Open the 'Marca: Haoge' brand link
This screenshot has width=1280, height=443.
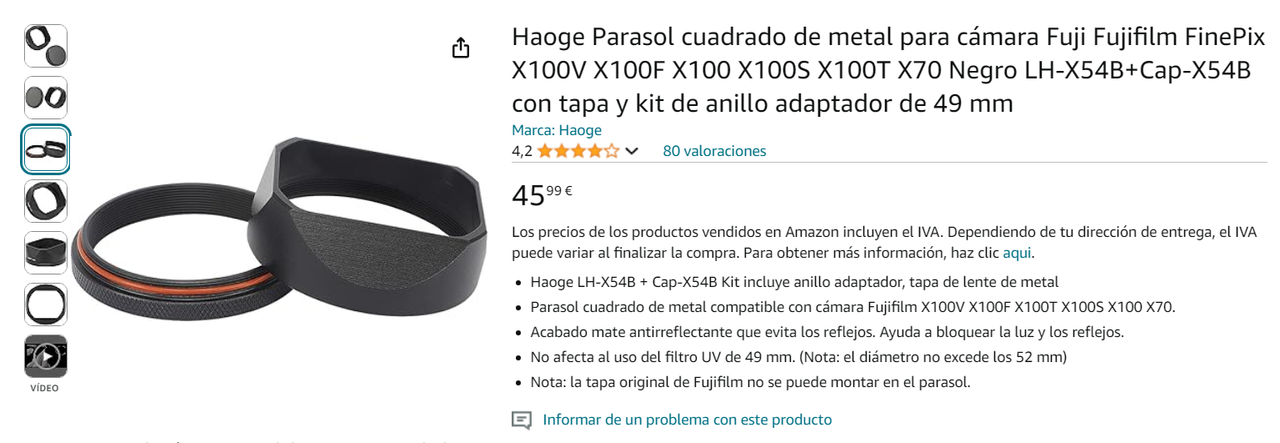[x=557, y=130]
